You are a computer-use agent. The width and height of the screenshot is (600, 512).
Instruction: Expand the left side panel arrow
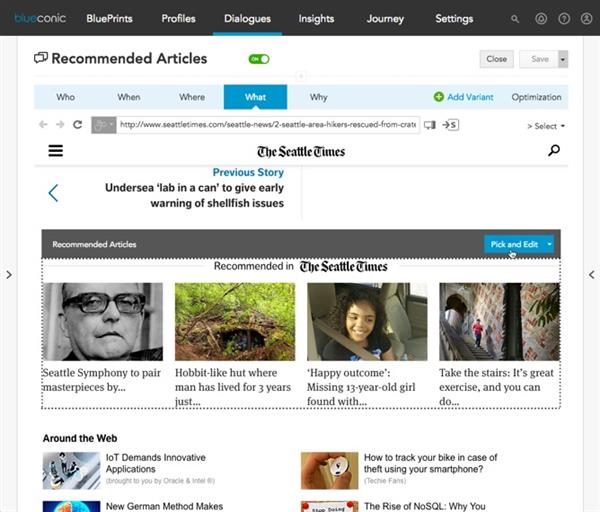[9, 274]
